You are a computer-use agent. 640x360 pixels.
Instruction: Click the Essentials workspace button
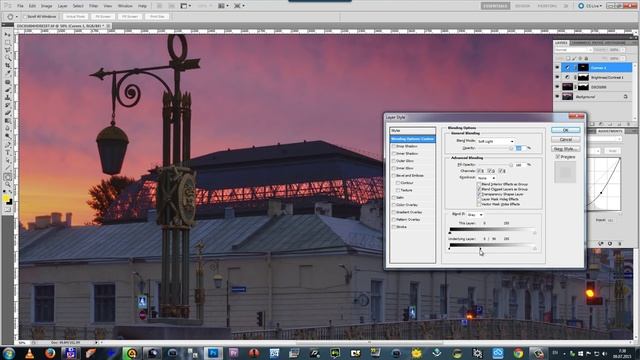[495, 6]
